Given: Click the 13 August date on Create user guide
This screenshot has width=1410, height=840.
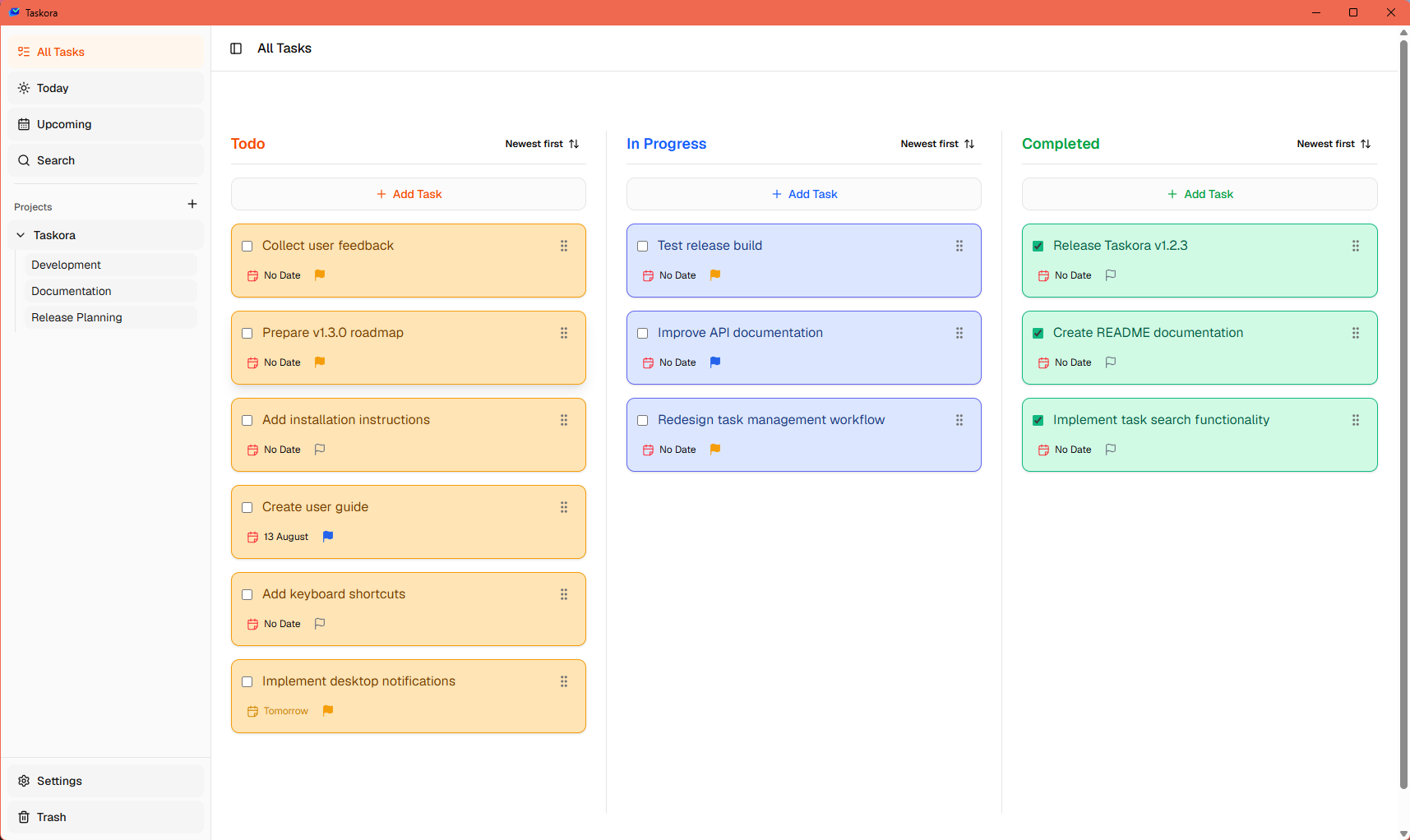Looking at the screenshot, I should tap(278, 537).
